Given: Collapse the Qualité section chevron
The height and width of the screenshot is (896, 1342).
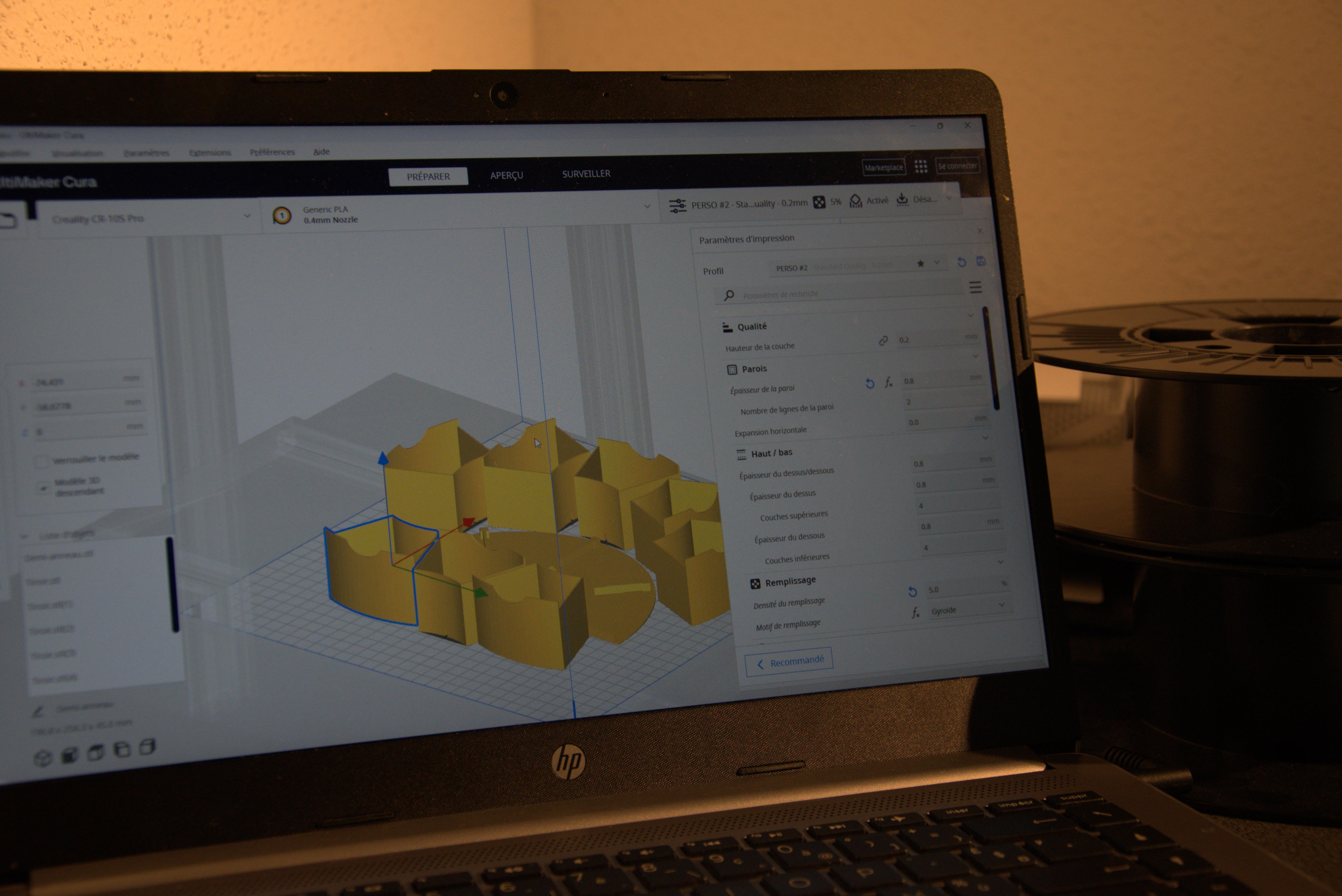Looking at the screenshot, I should pos(970,315).
